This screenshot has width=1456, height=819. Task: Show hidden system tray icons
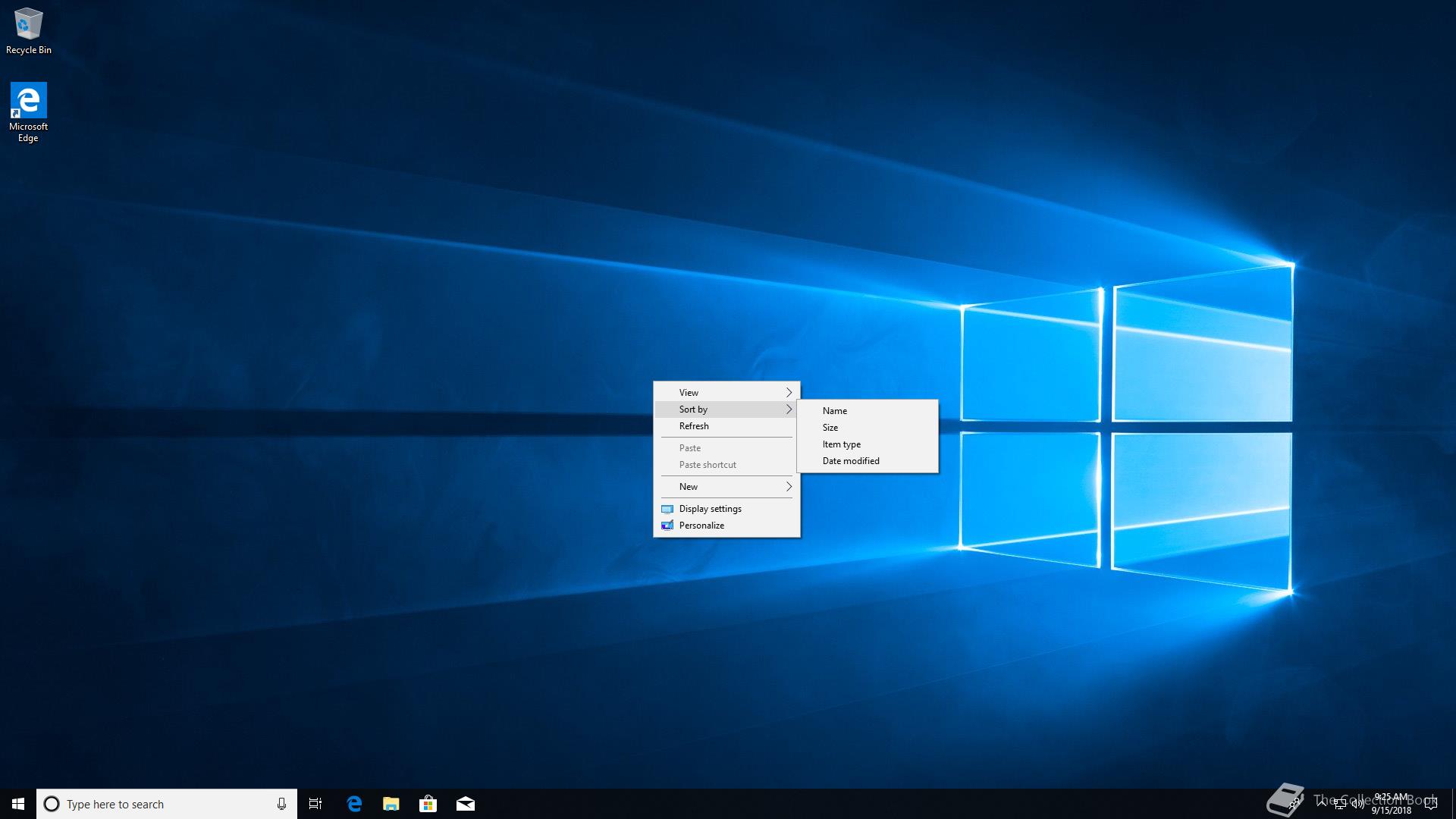[x=1322, y=802]
